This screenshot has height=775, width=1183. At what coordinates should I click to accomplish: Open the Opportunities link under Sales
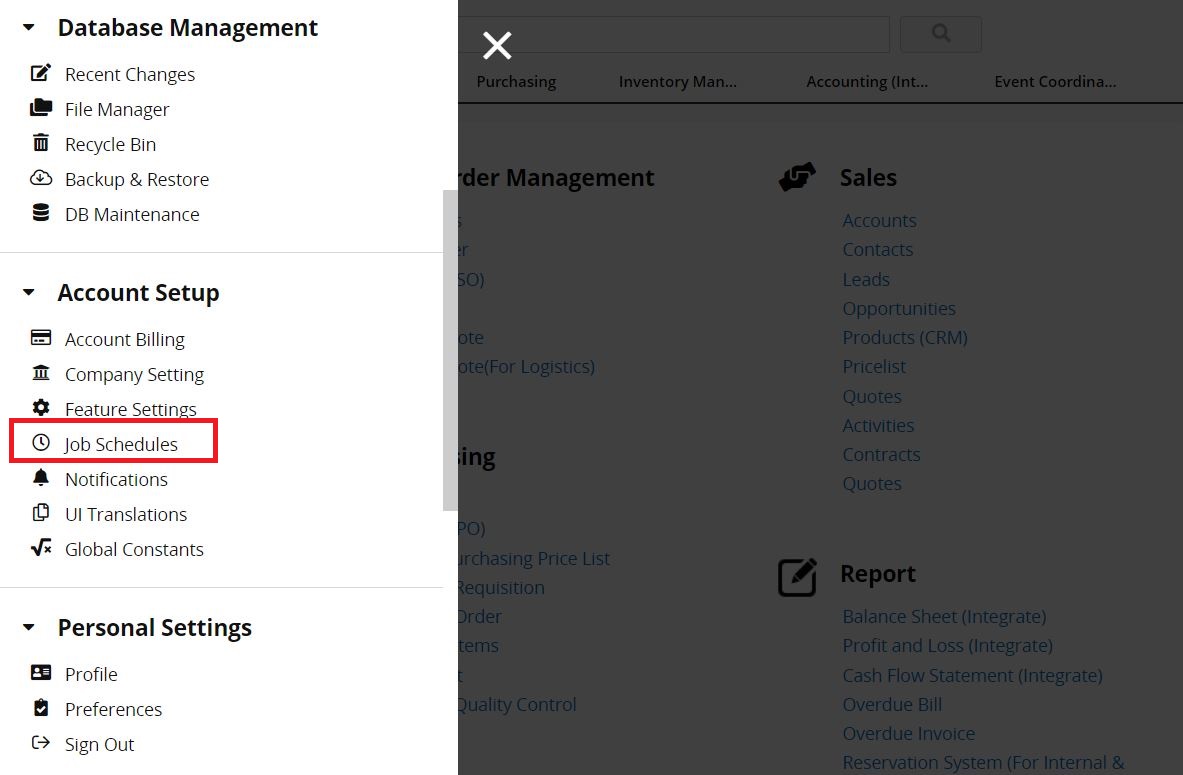tap(899, 309)
